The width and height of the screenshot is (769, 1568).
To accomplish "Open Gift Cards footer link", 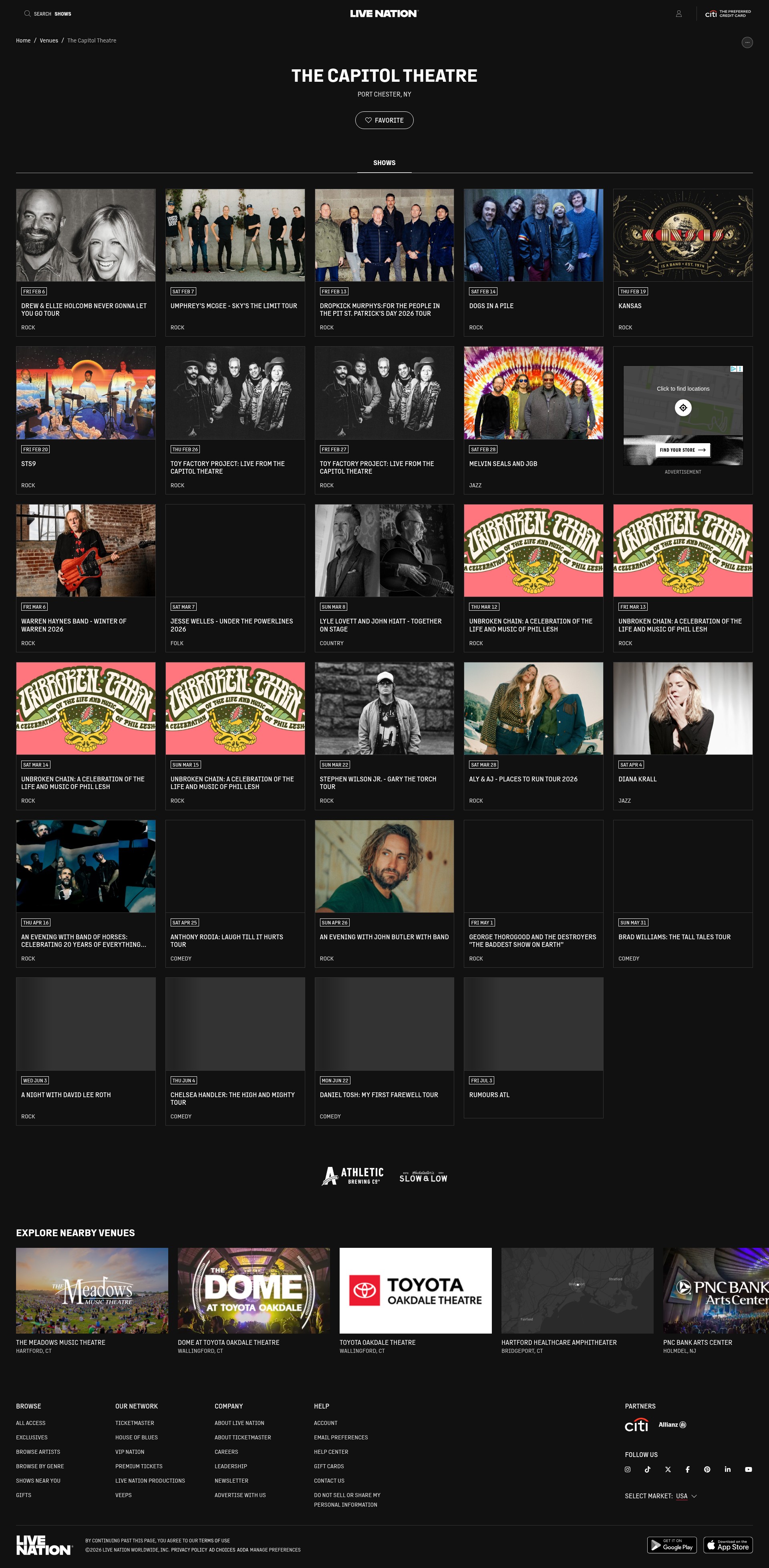I will (x=328, y=1466).
